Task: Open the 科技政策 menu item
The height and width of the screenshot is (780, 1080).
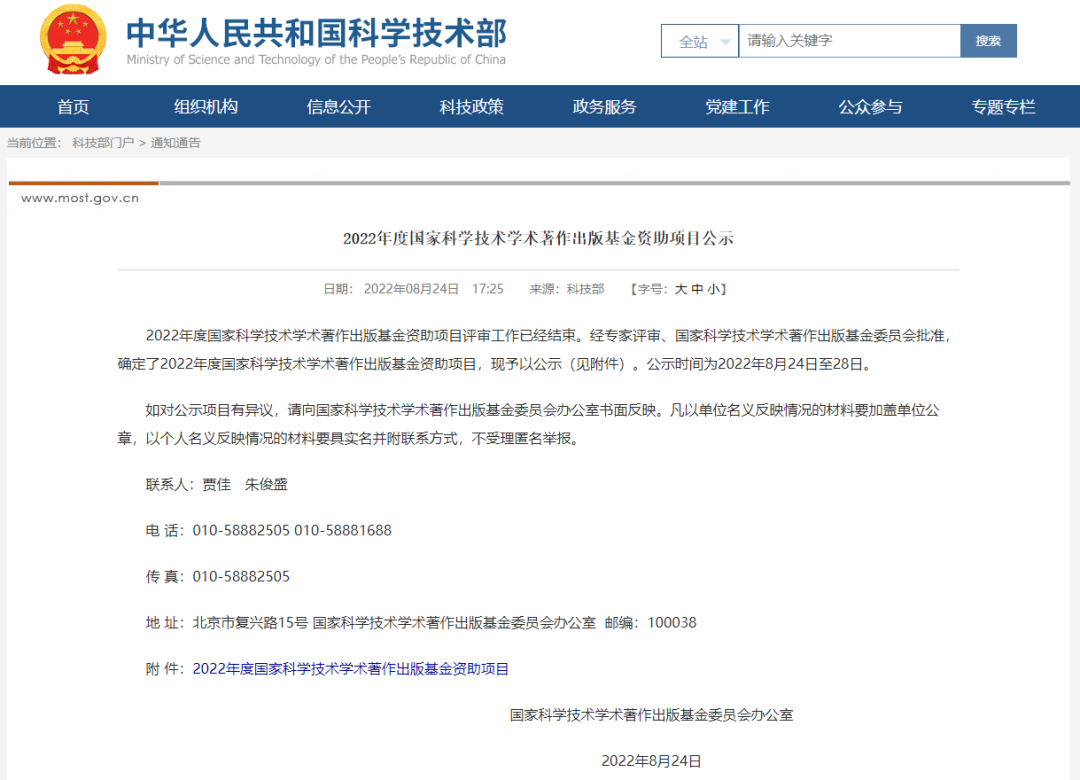Action: [472, 107]
